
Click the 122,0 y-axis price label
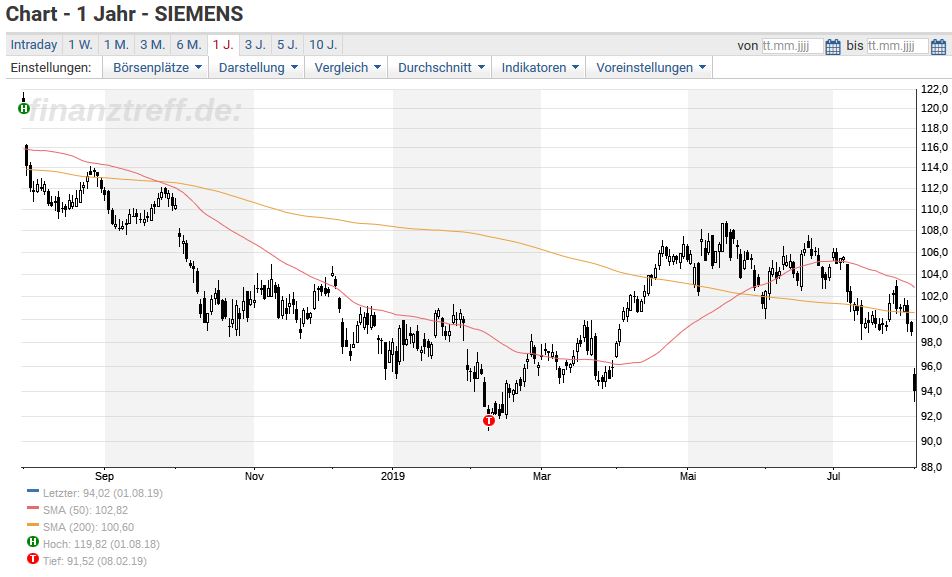[934, 89]
